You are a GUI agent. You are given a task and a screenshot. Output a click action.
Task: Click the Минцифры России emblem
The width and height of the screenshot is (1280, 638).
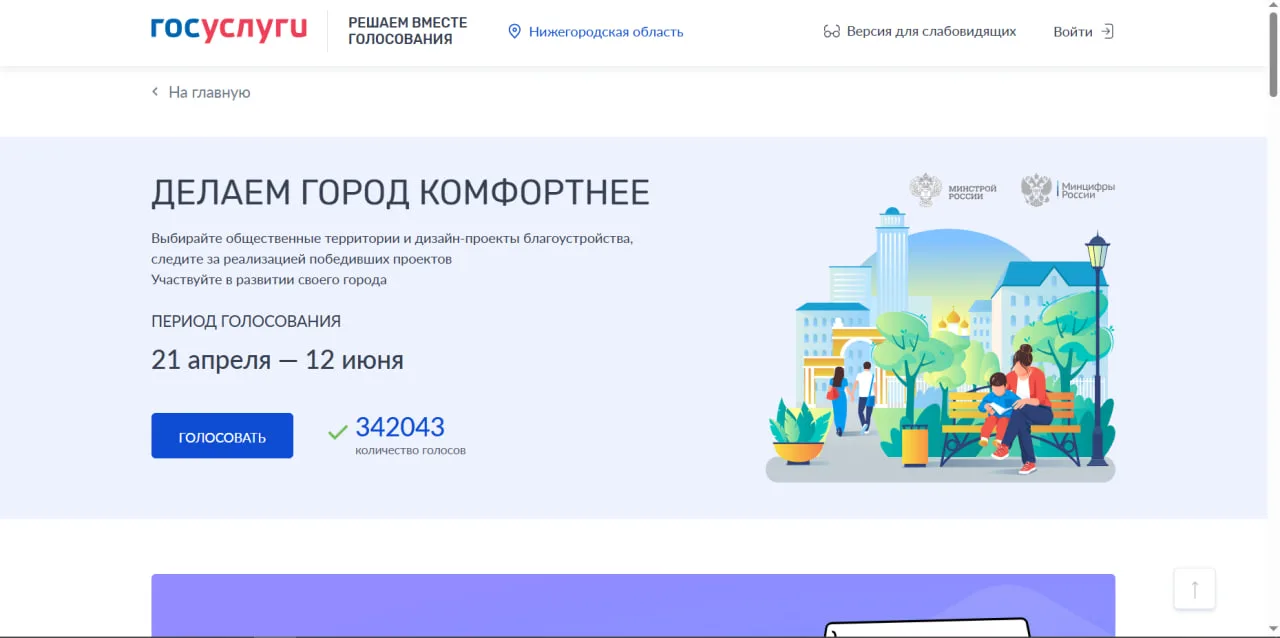coord(1068,190)
